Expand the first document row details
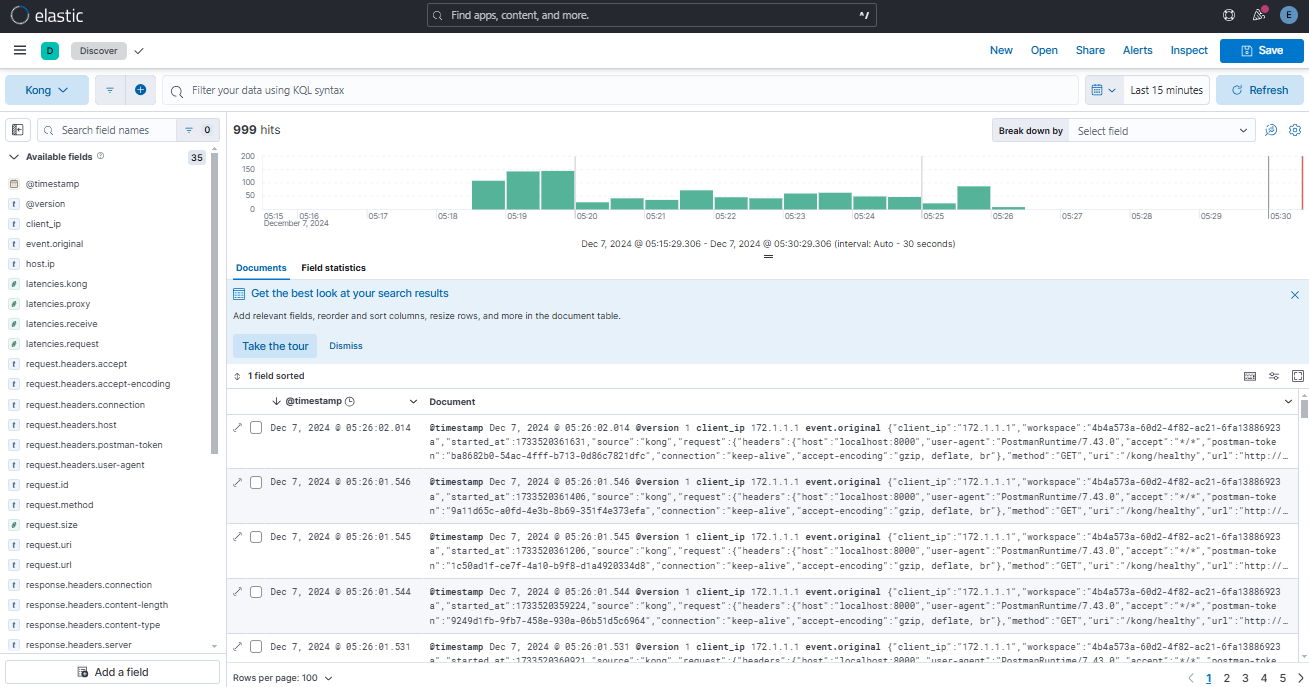 click(x=238, y=427)
